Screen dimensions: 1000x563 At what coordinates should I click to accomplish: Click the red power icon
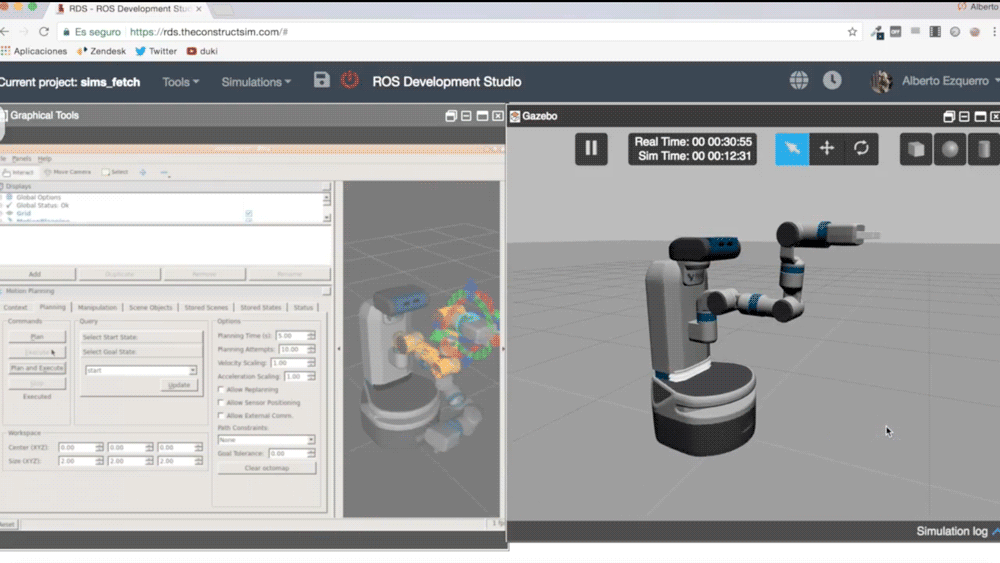click(349, 80)
